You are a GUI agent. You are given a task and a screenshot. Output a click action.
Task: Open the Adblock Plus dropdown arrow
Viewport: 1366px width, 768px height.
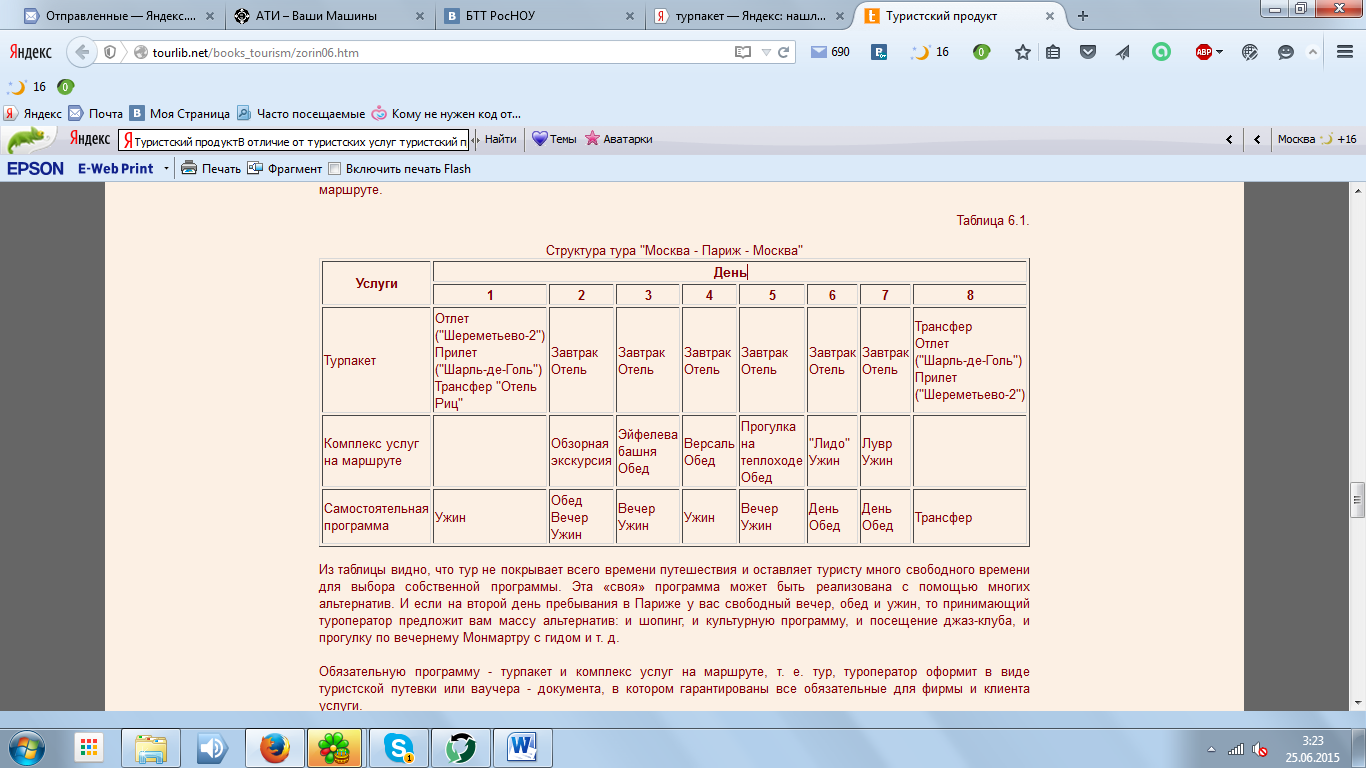point(1220,52)
